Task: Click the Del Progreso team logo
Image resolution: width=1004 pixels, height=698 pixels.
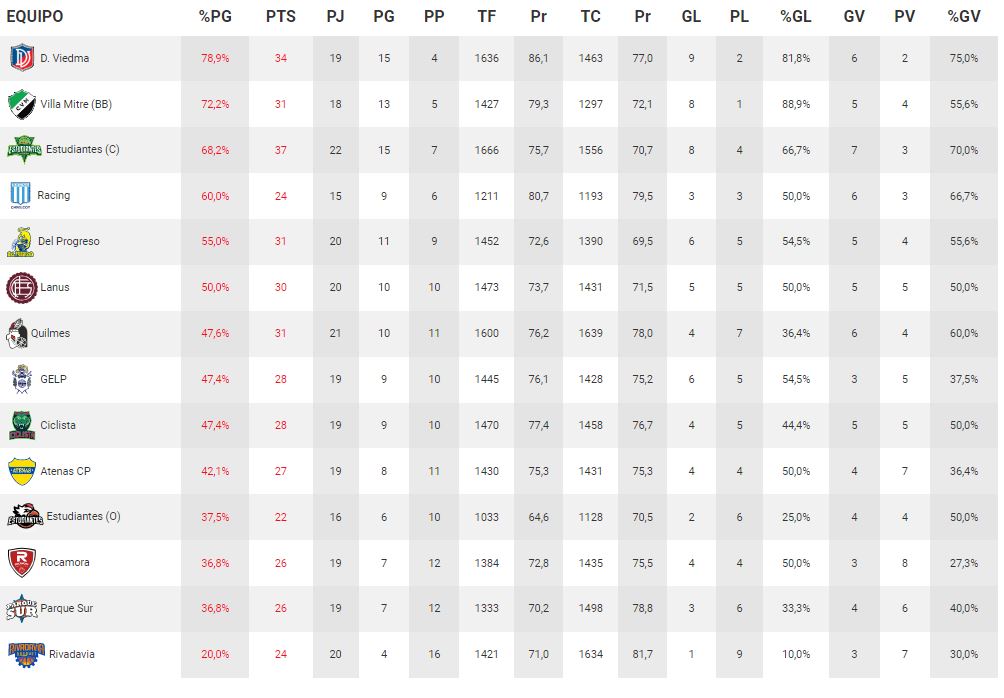Action: pos(20,242)
